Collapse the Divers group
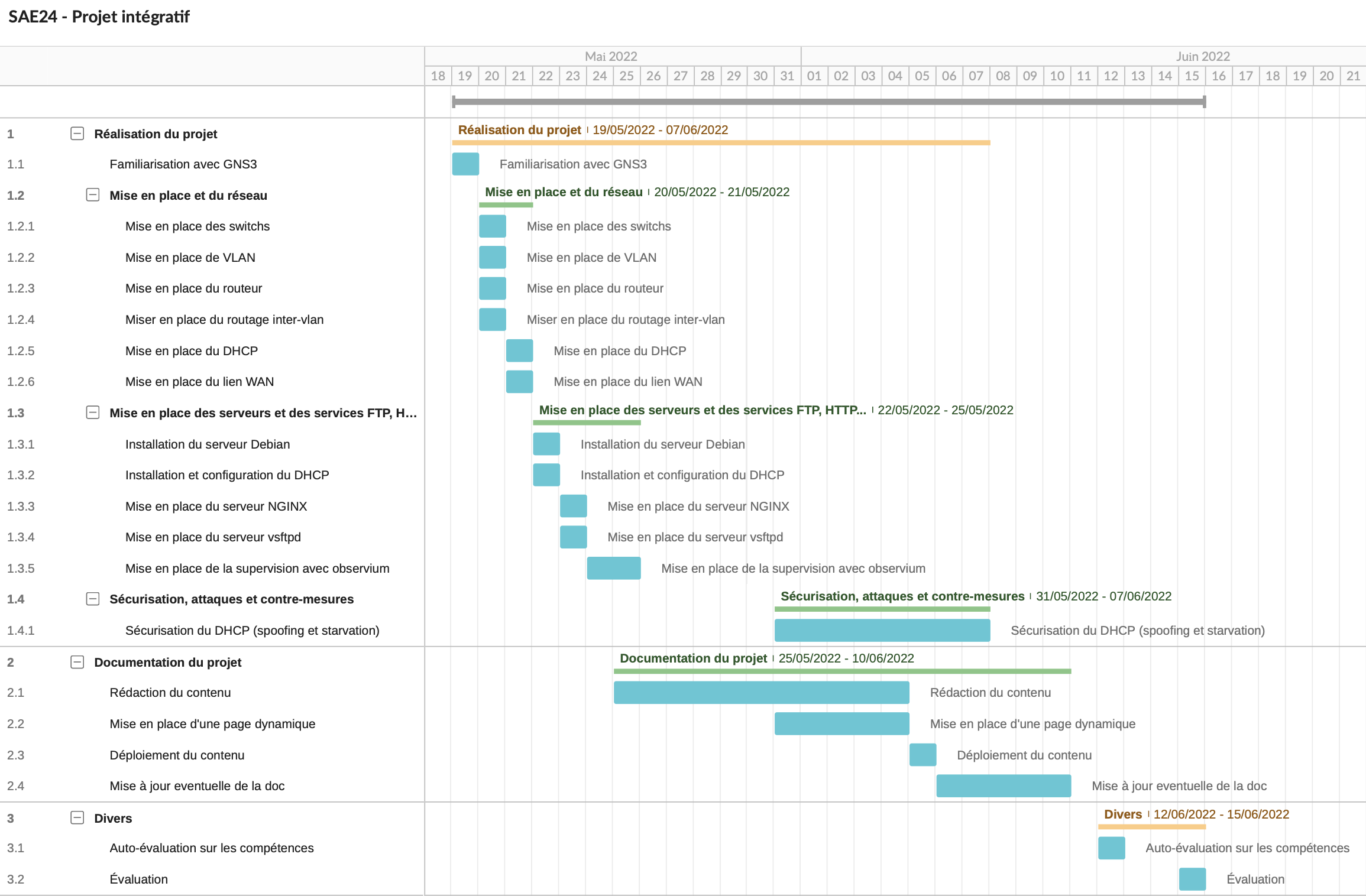Screen dimensions: 1366x896 pos(77,818)
